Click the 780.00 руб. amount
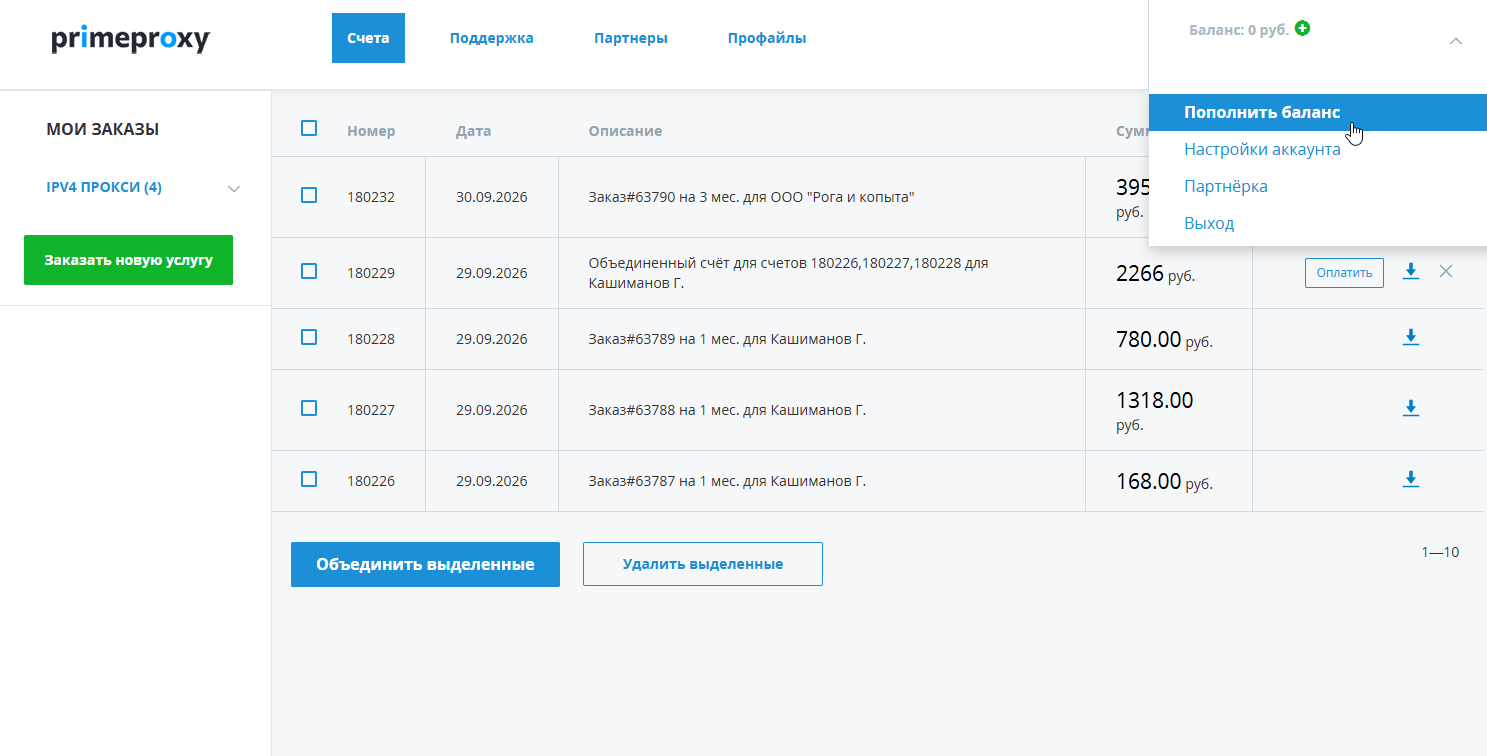 [1164, 339]
